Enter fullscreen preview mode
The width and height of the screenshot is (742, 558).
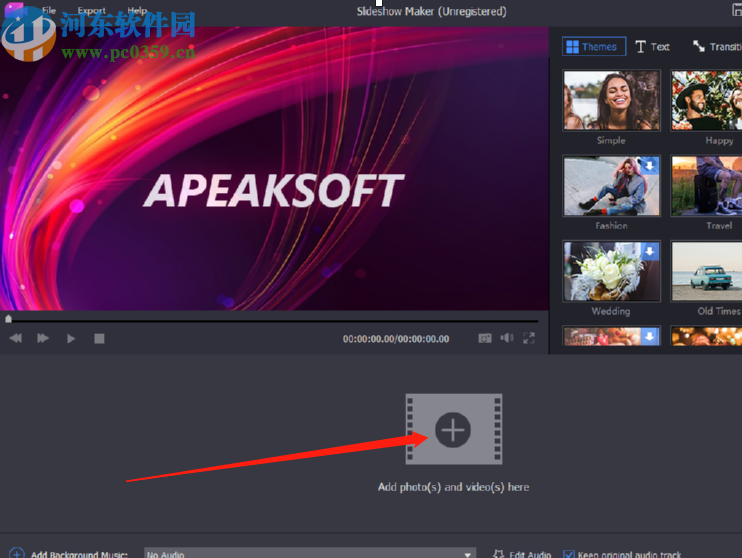coord(529,338)
